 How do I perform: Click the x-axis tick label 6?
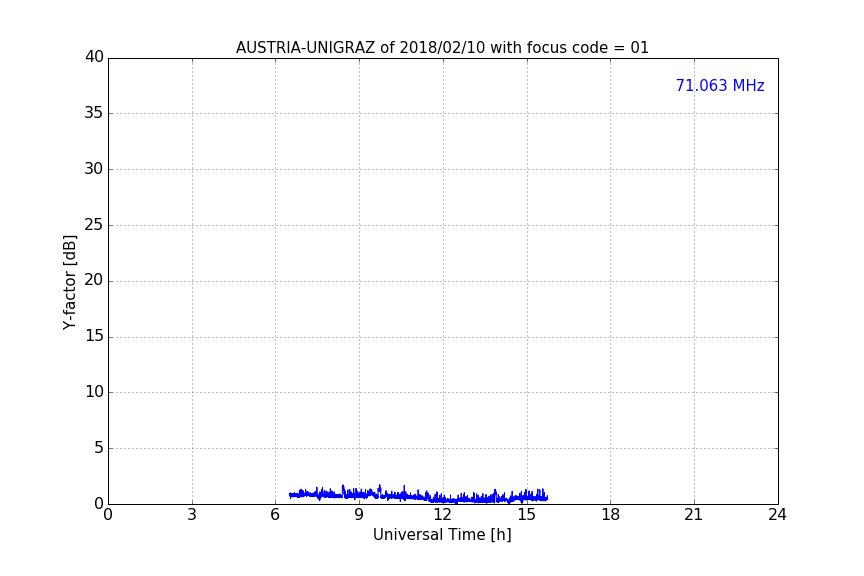pyautogui.click(x=276, y=515)
